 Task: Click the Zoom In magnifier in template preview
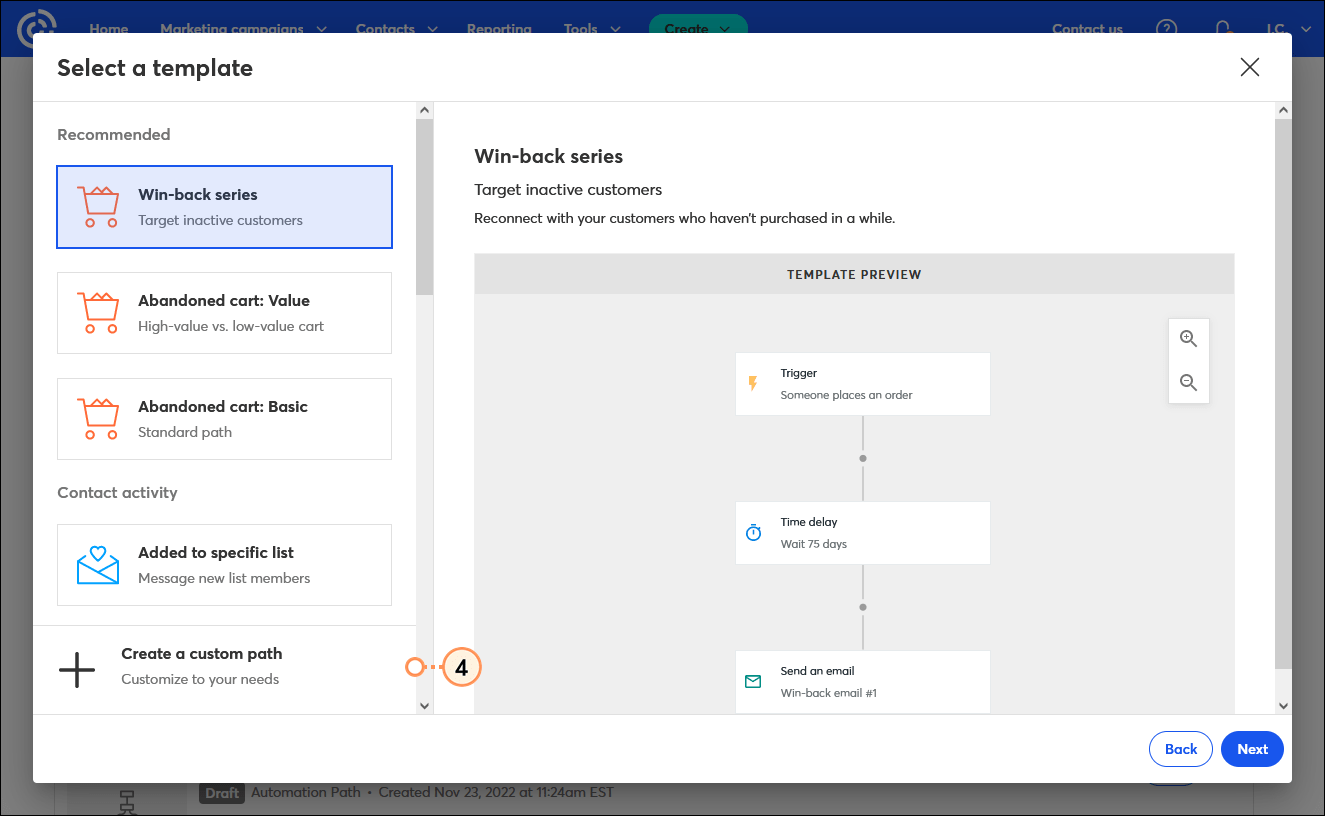pos(1188,338)
